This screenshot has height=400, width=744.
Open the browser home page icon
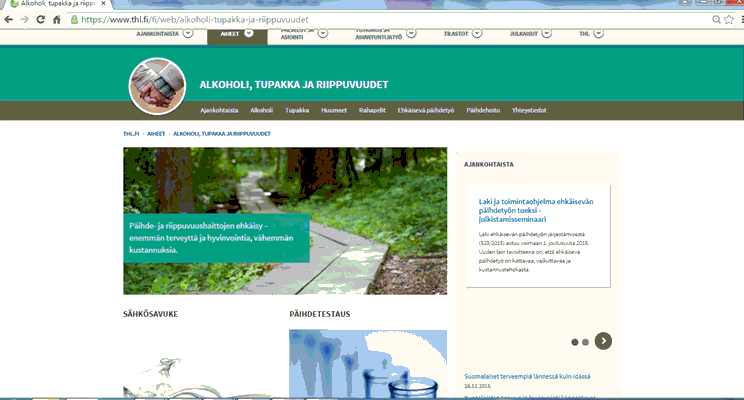click(x=57, y=19)
